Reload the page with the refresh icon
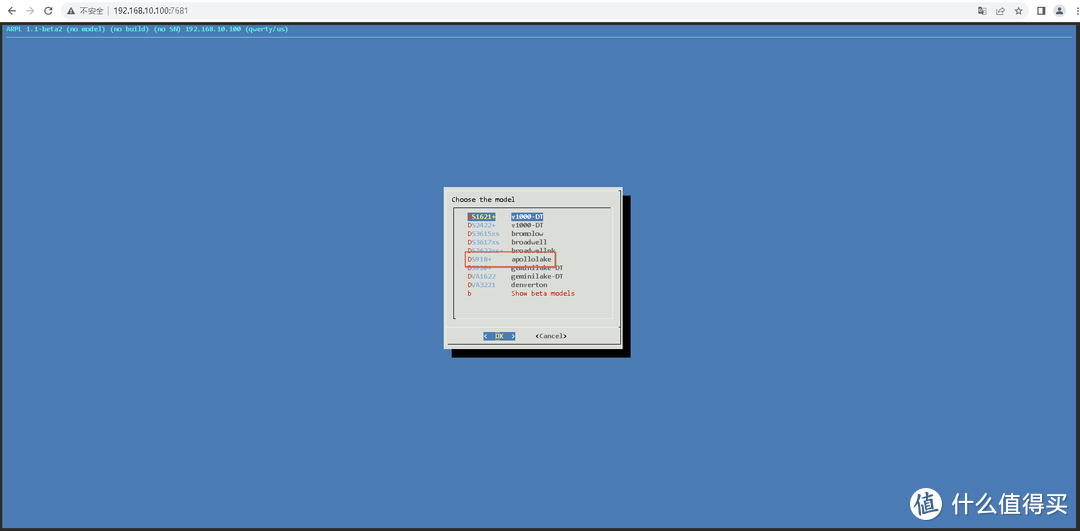This screenshot has height=531, width=1080. [48, 11]
